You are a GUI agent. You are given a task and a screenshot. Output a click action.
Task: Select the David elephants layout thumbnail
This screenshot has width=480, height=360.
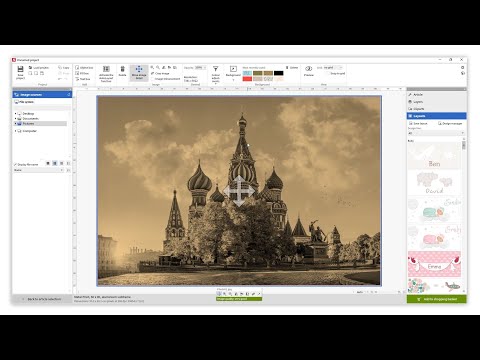click(434, 183)
